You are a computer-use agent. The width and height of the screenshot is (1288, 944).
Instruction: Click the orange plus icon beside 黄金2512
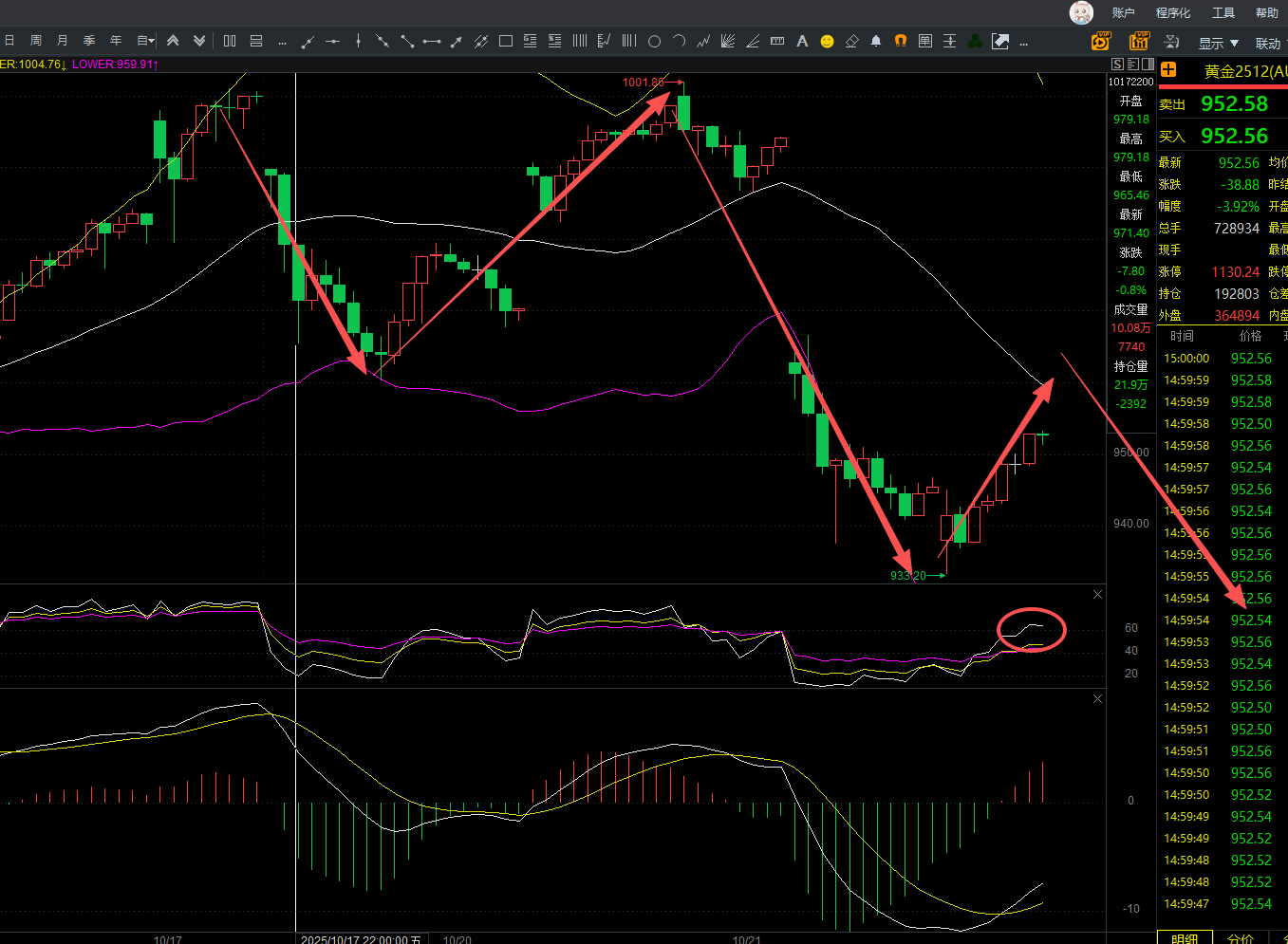[x=1168, y=70]
